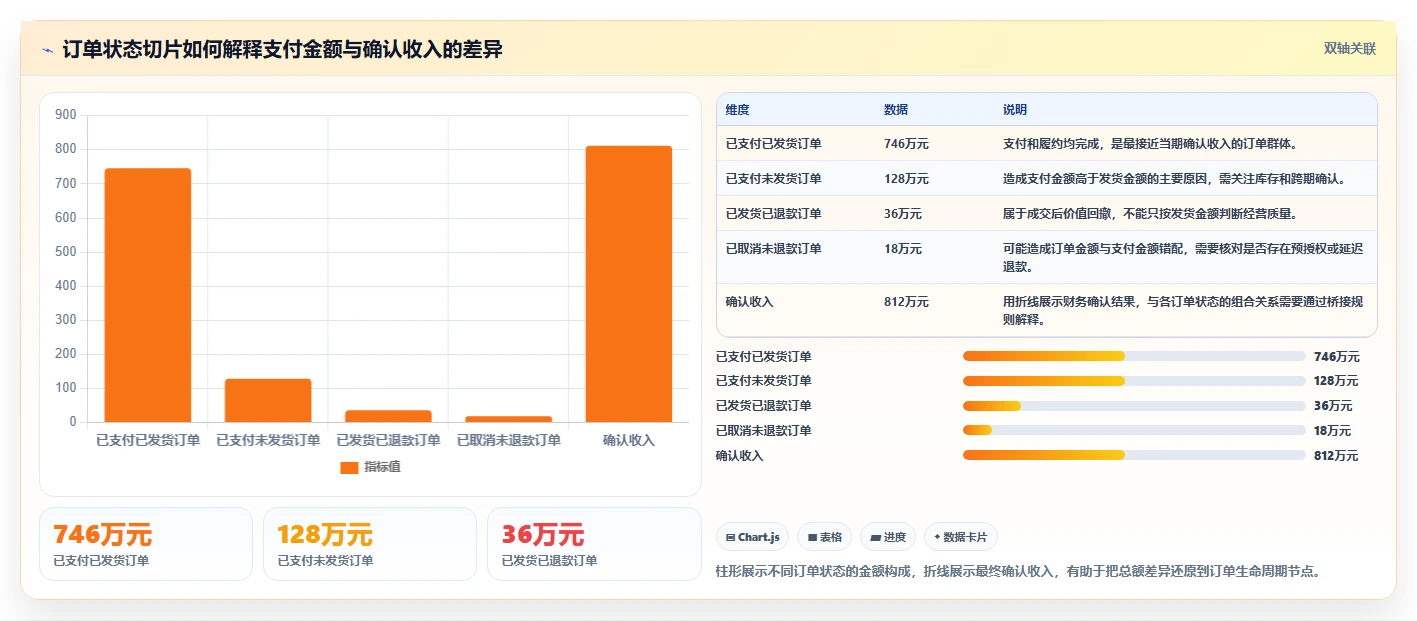This screenshot has width=1417, height=621.
Task: Click the 维度 table column header
Action: [x=738, y=110]
